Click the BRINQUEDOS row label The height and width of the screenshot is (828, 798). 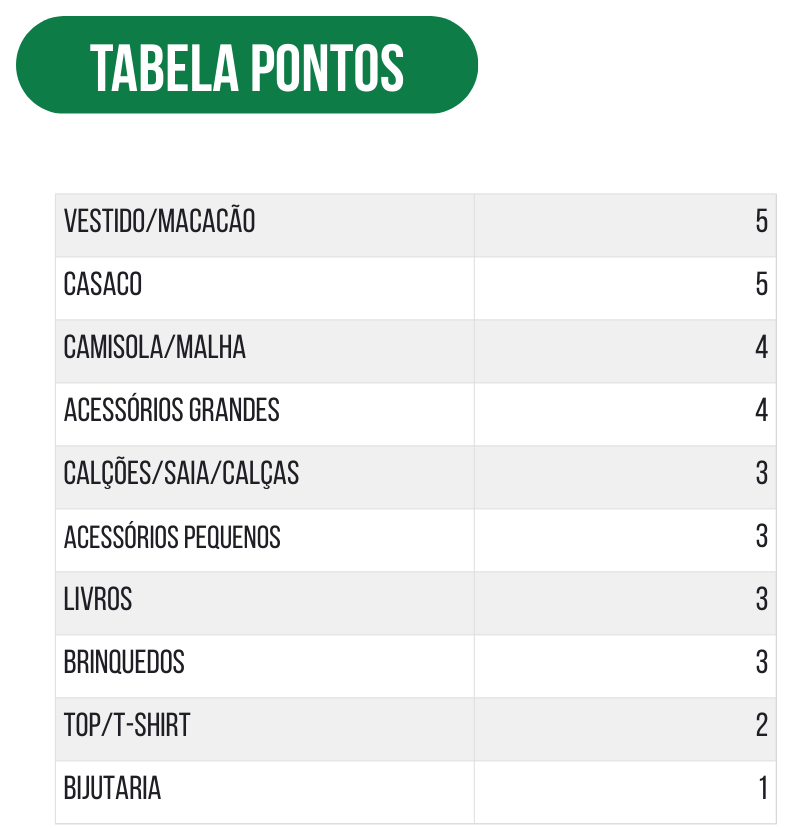pyautogui.click(x=124, y=662)
